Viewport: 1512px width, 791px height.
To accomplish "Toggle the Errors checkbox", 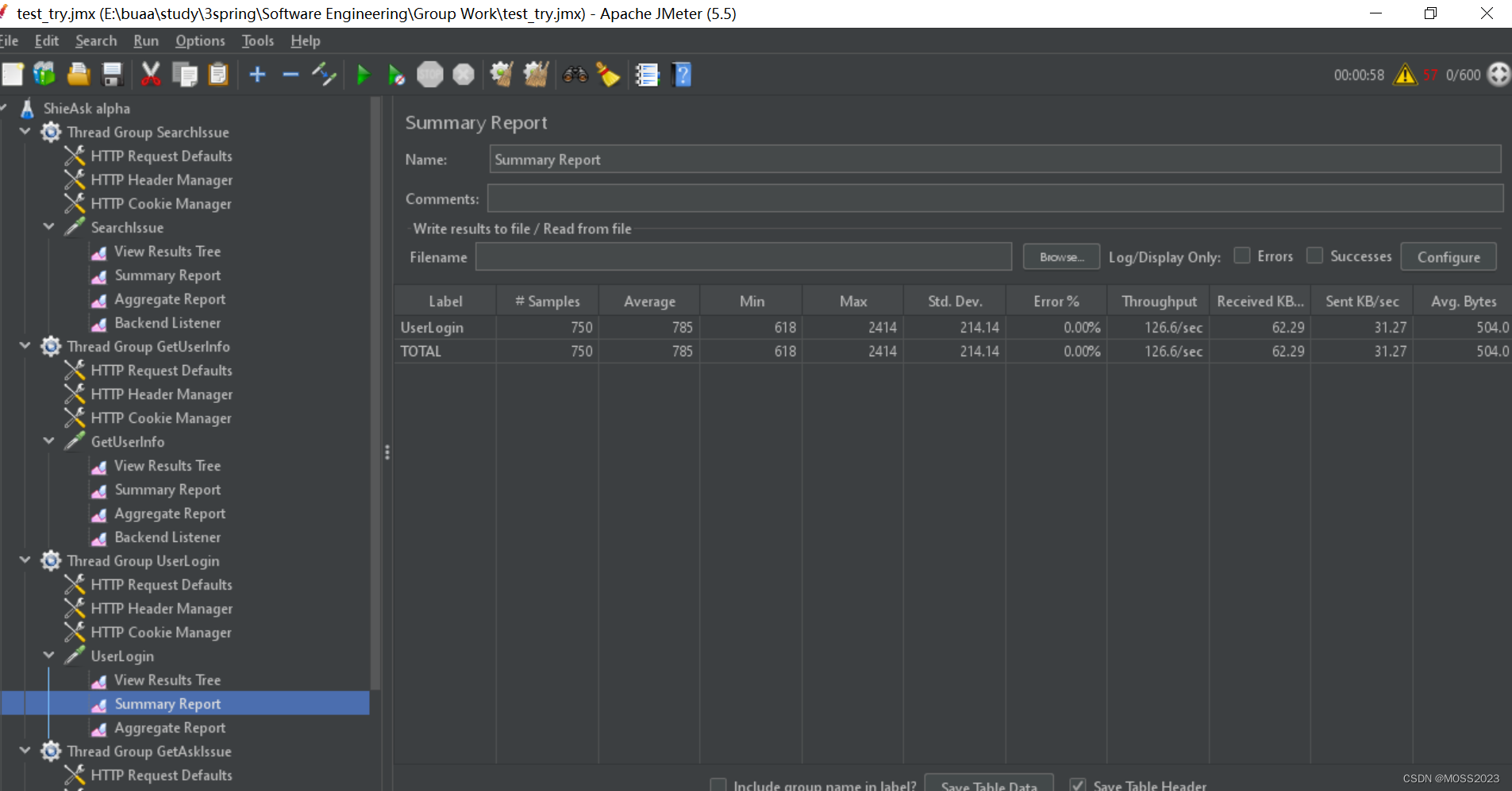I will pos(1242,255).
